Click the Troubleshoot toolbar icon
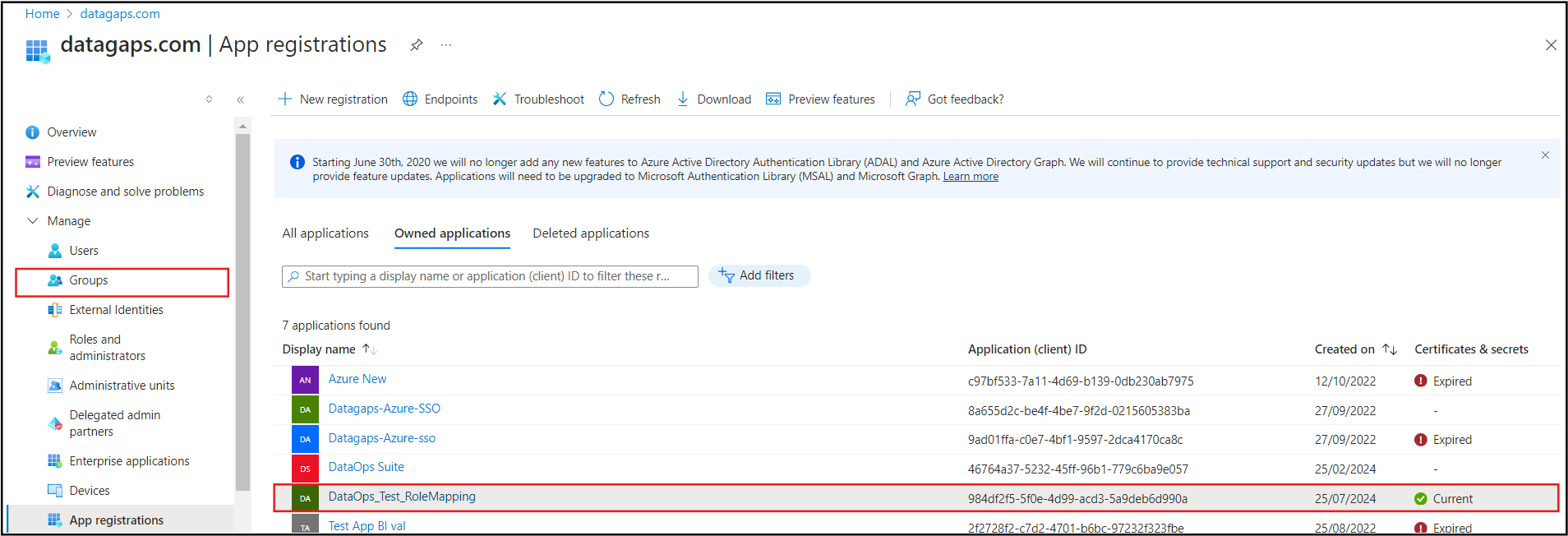This screenshot has width=1568, height=536. click(500, 99)
